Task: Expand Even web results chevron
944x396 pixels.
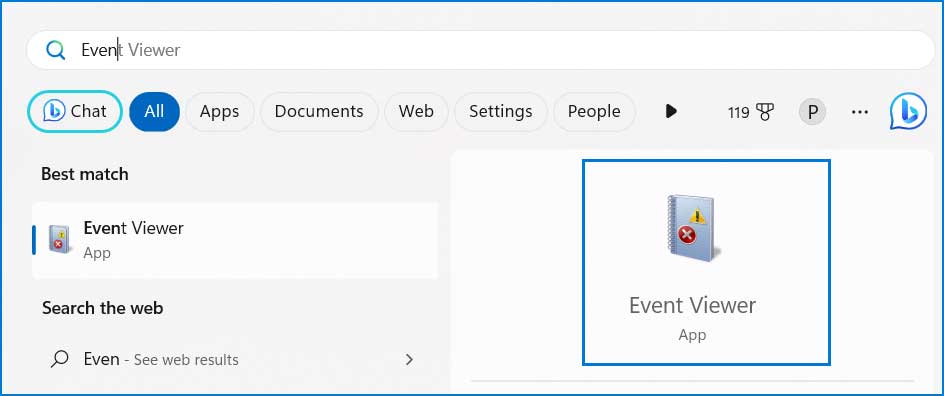Action: point(409,359)
